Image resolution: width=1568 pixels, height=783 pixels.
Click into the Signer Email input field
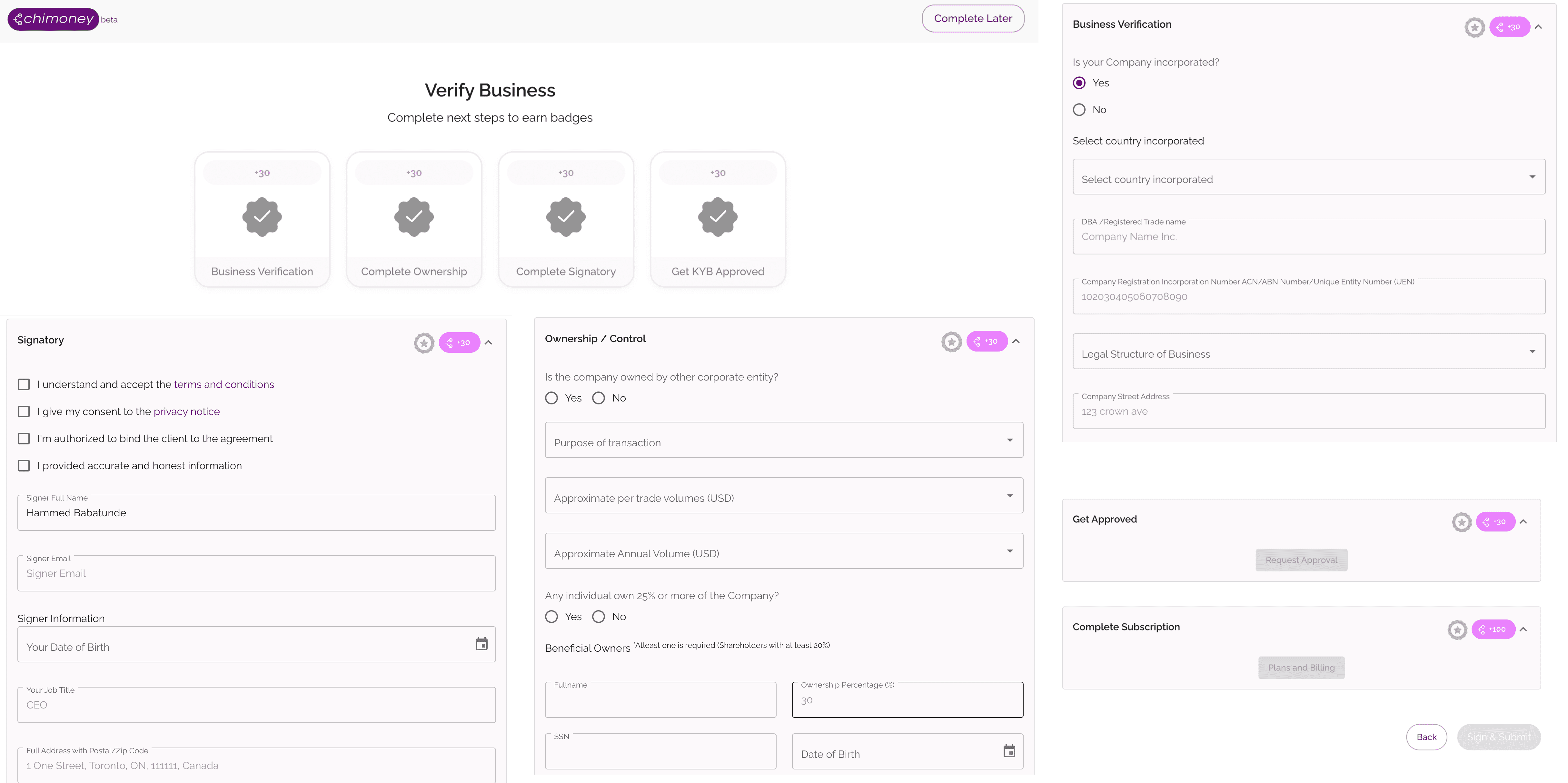(256, 574)
